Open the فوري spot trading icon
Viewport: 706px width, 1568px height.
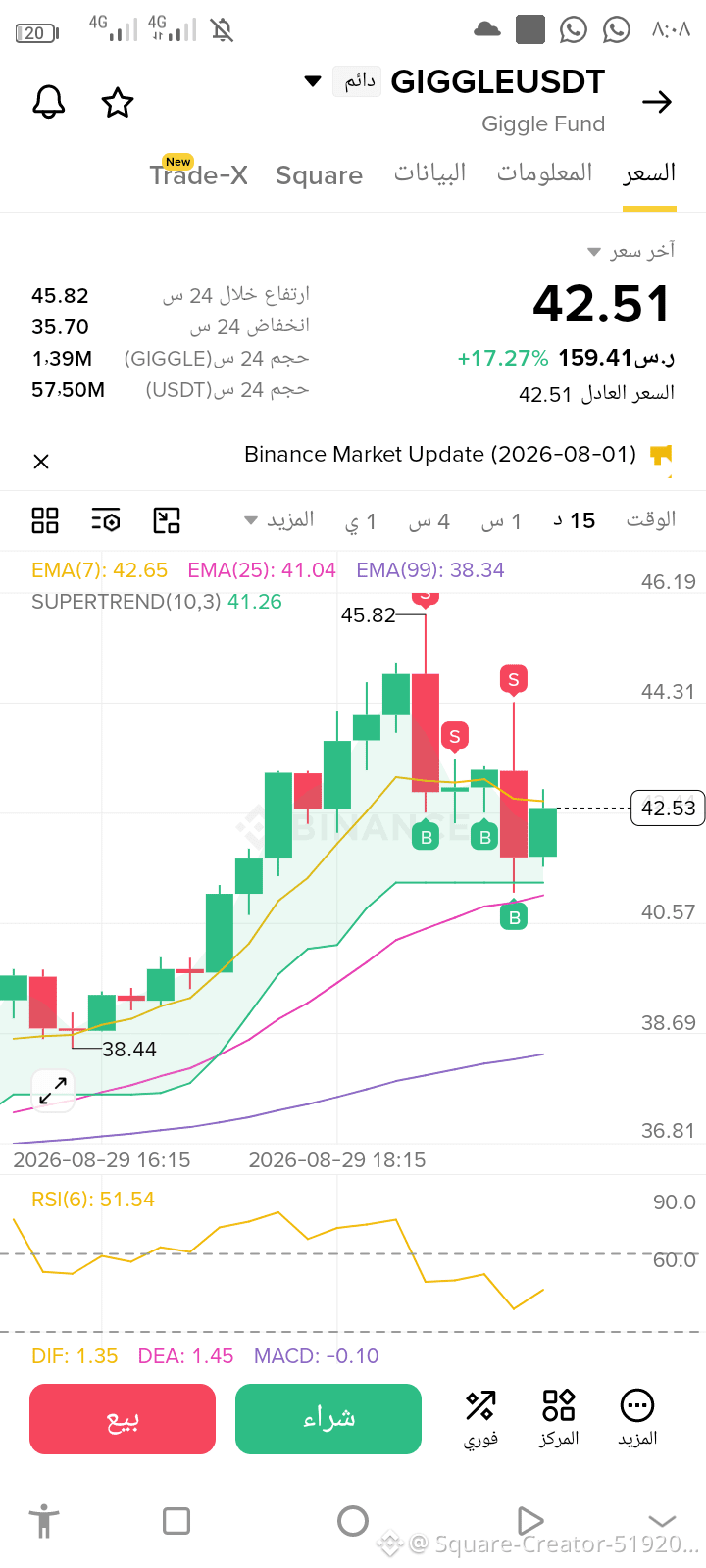[x=480, y=1418]
